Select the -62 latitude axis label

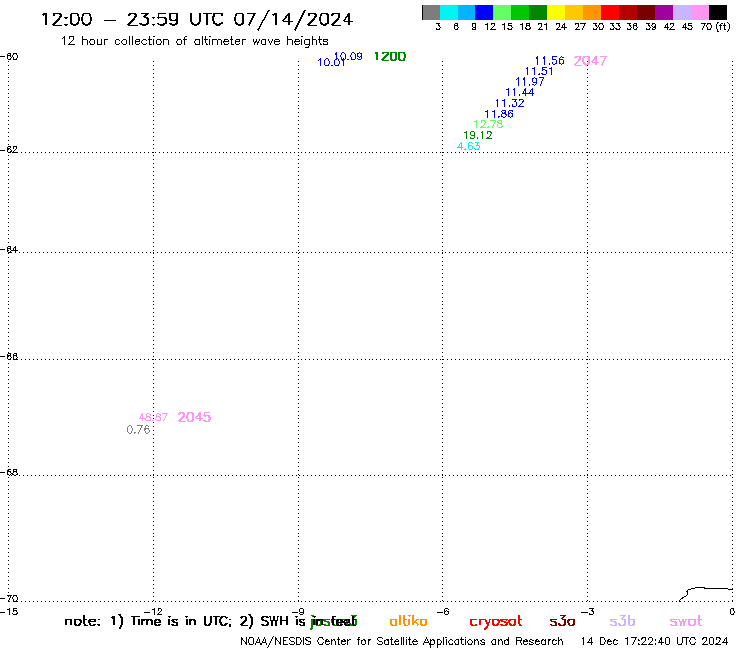click(x=9, y=150)
